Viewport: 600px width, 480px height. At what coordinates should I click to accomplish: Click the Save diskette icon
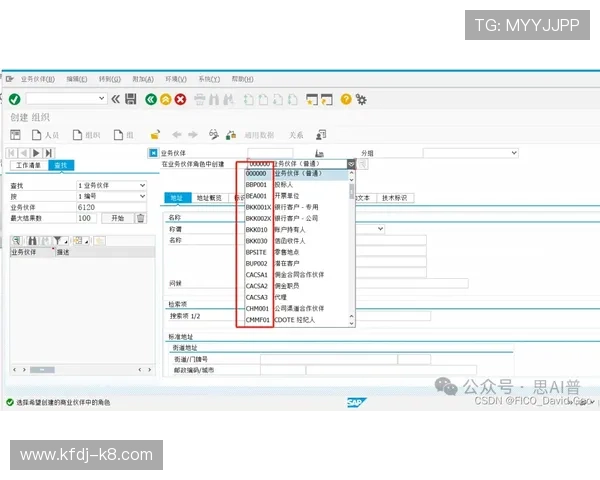click(131, 99)
